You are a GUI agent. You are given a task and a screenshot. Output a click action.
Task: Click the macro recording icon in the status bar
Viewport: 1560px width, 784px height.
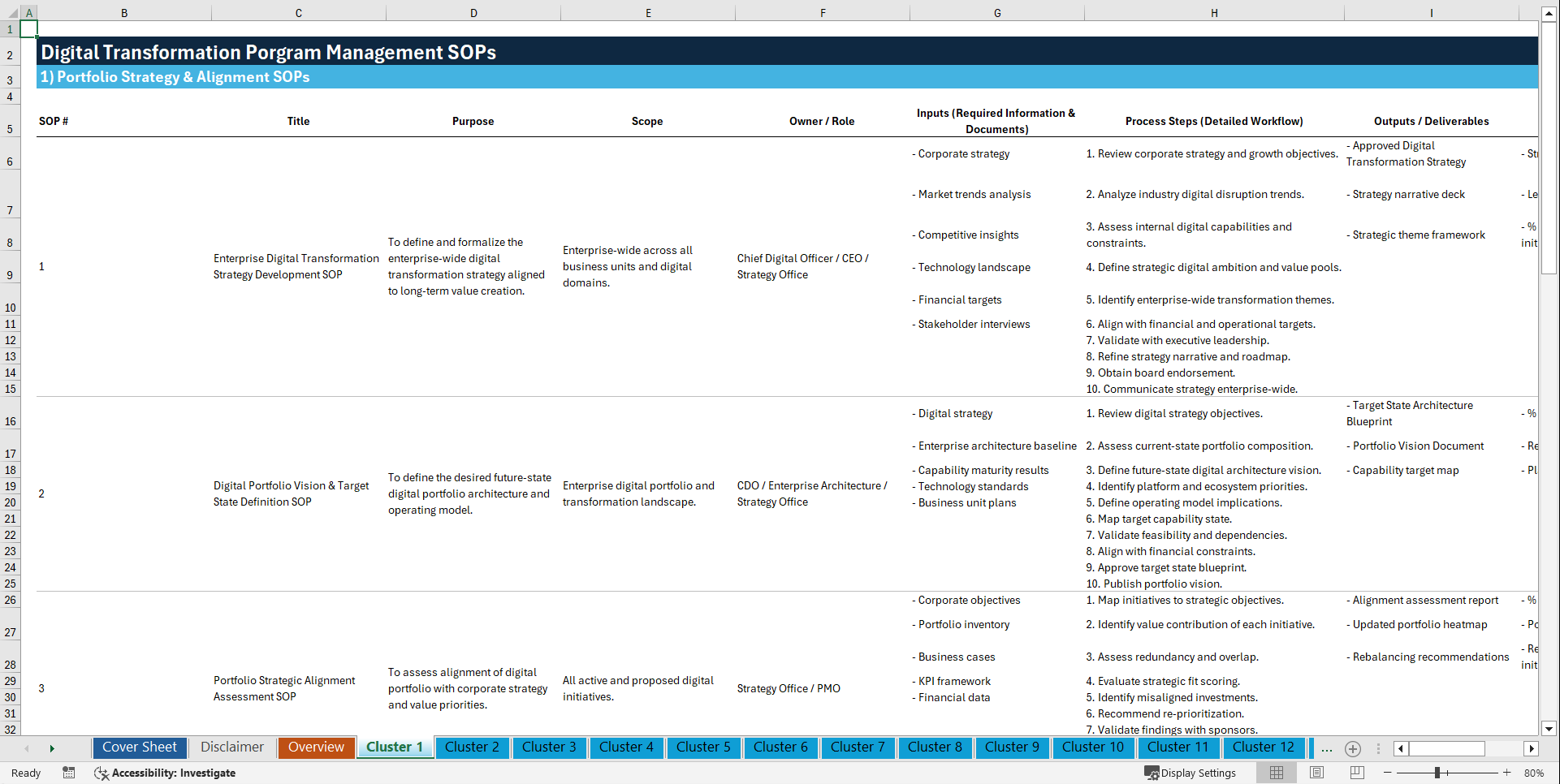69,773
